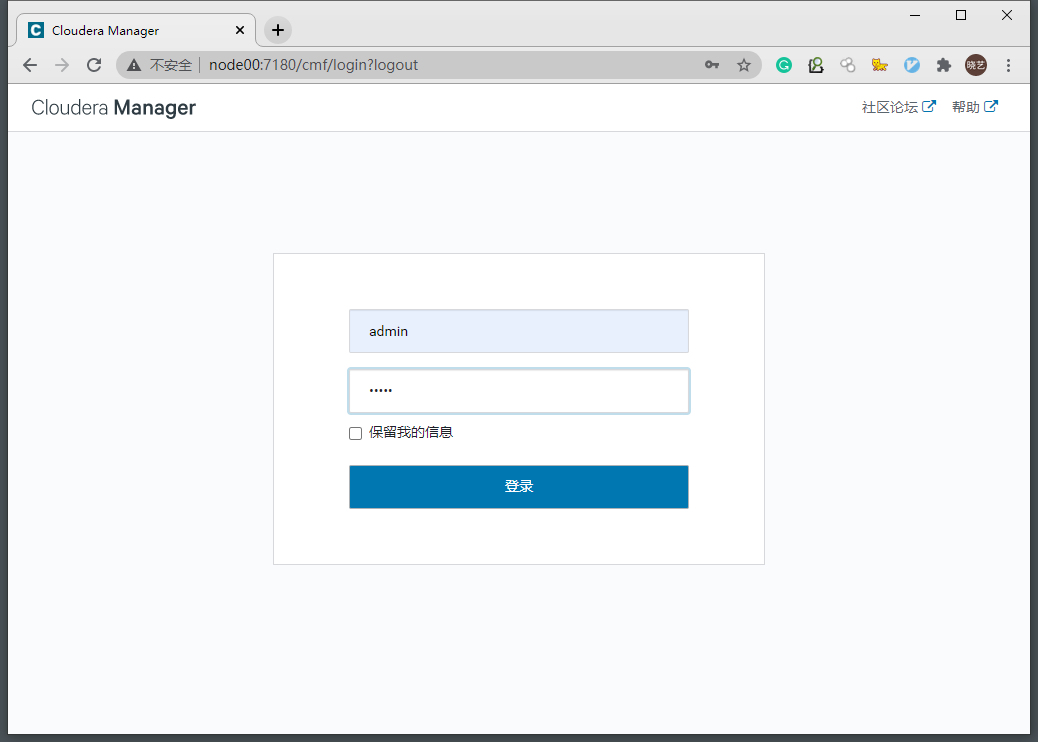The image size is (1038, 742).
Task: Open the extensions puzzle piece menu
Action: coord(943,65)
